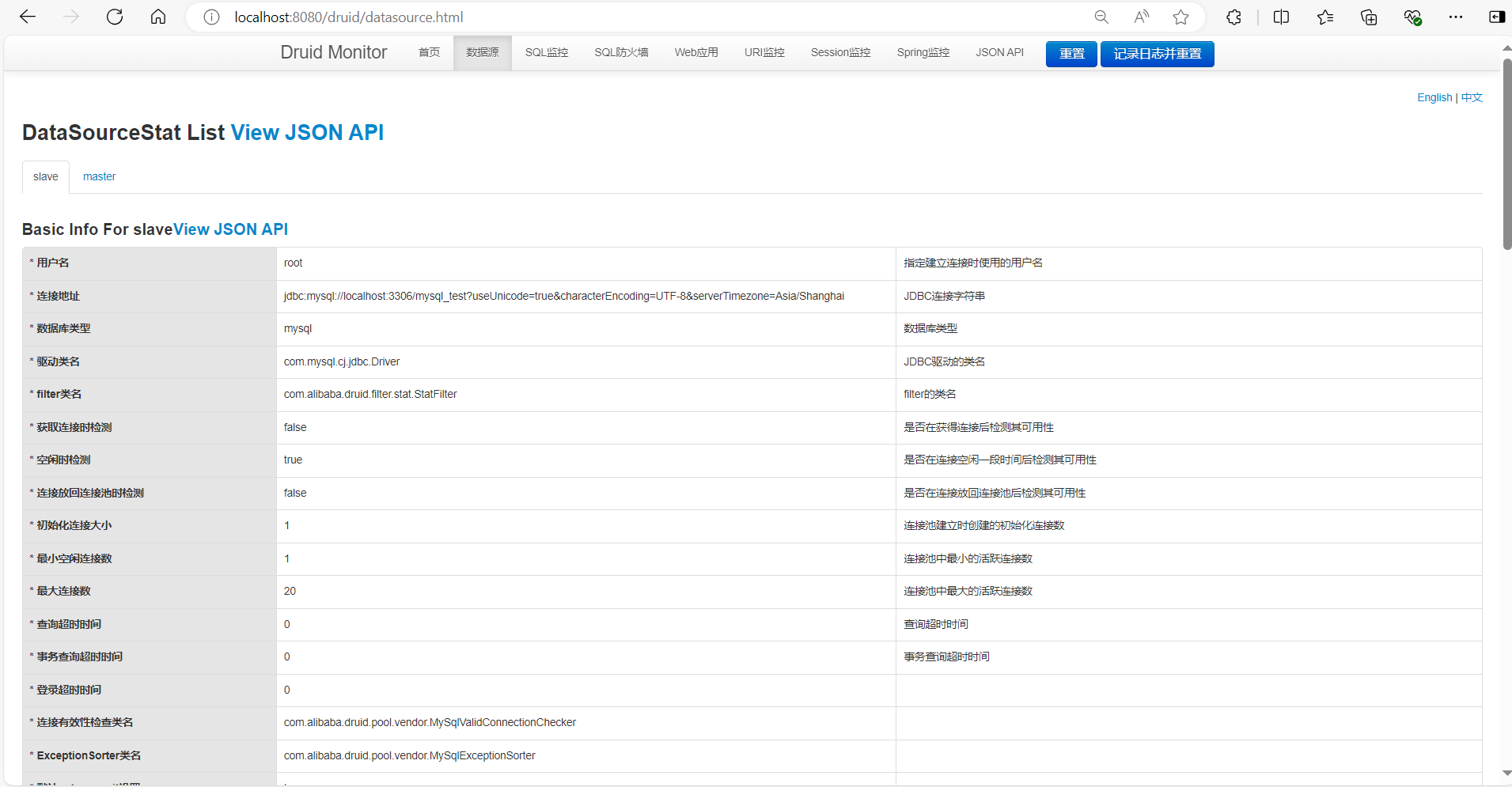
Task: Open the favorites list icon
Action: click(x=1325, y=17)
